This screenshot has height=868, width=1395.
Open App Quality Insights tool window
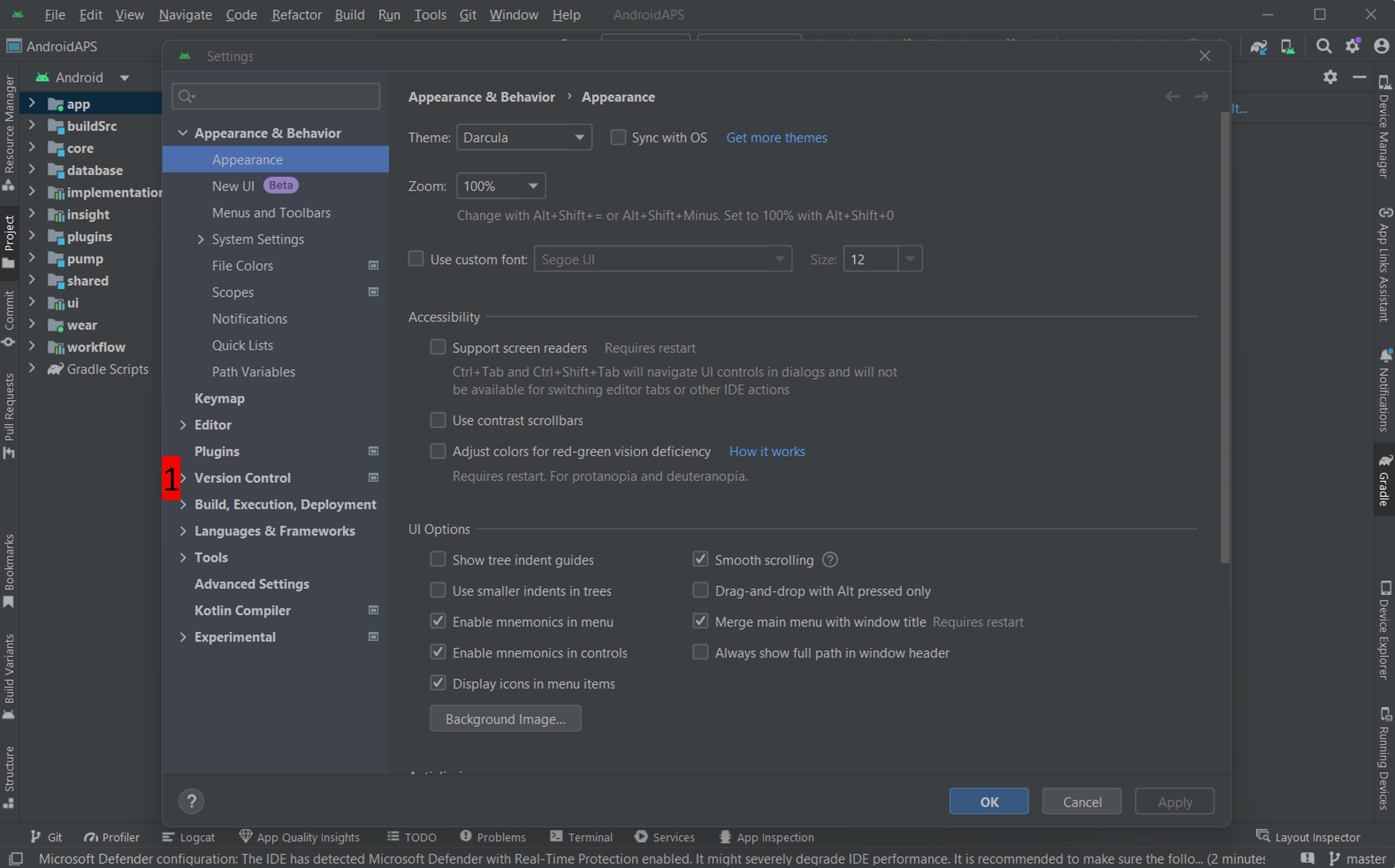299,837
